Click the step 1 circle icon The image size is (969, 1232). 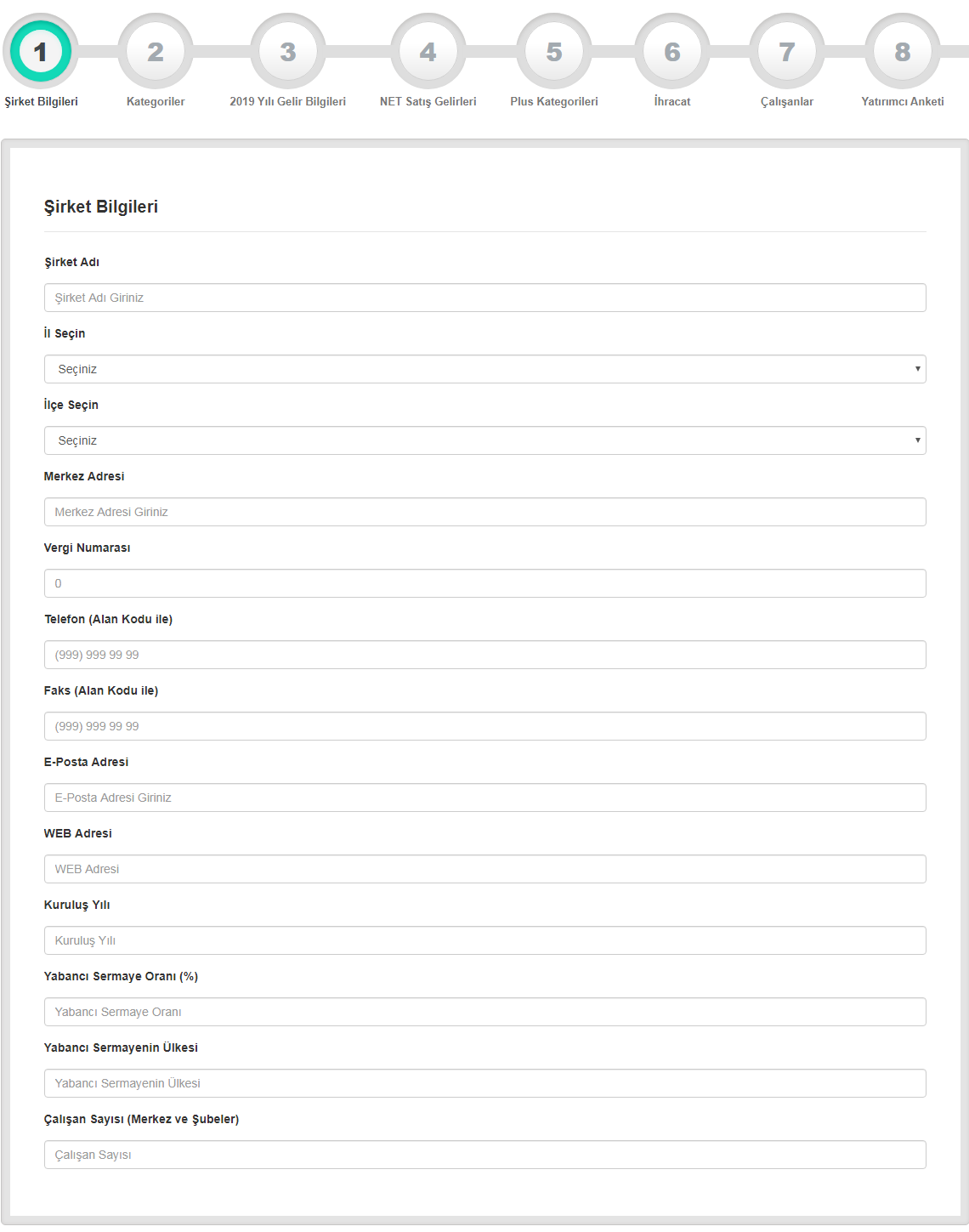pos(40,52)
